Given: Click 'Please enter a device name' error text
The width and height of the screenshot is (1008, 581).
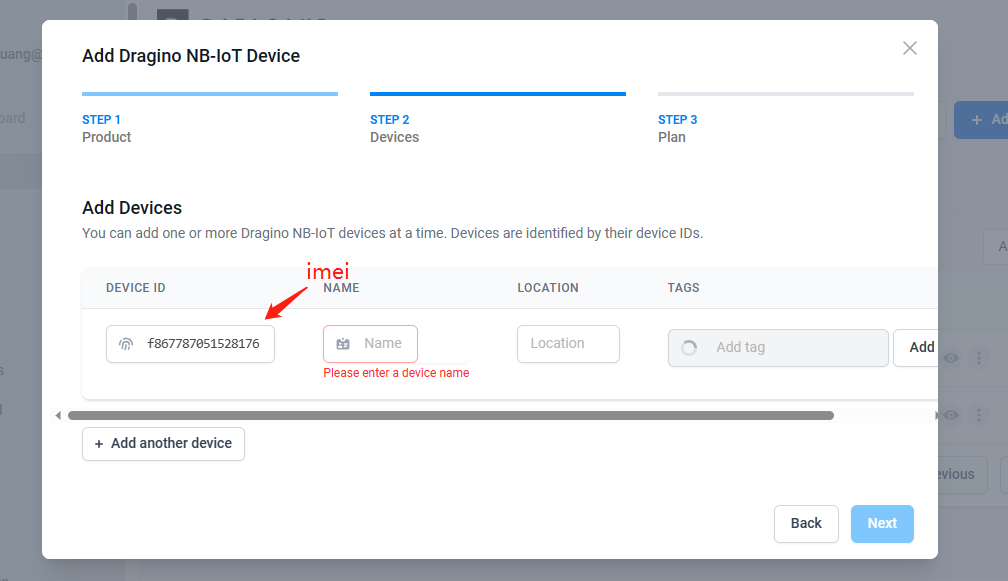Looking at the screenshot, I should (396, 373).
